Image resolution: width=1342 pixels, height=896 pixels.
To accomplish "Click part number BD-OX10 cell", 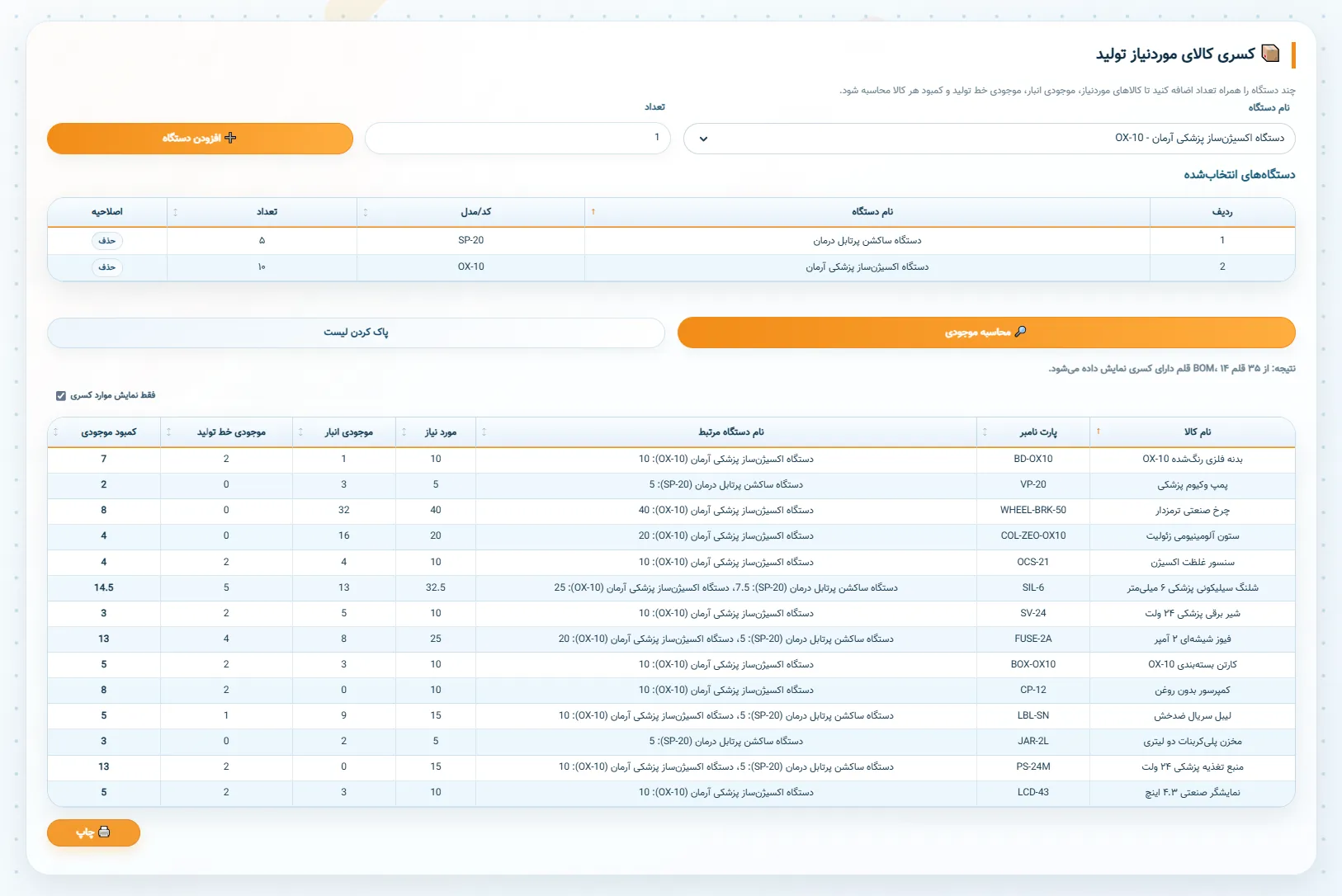I will pyautogui.click(x=1033, y=459).
